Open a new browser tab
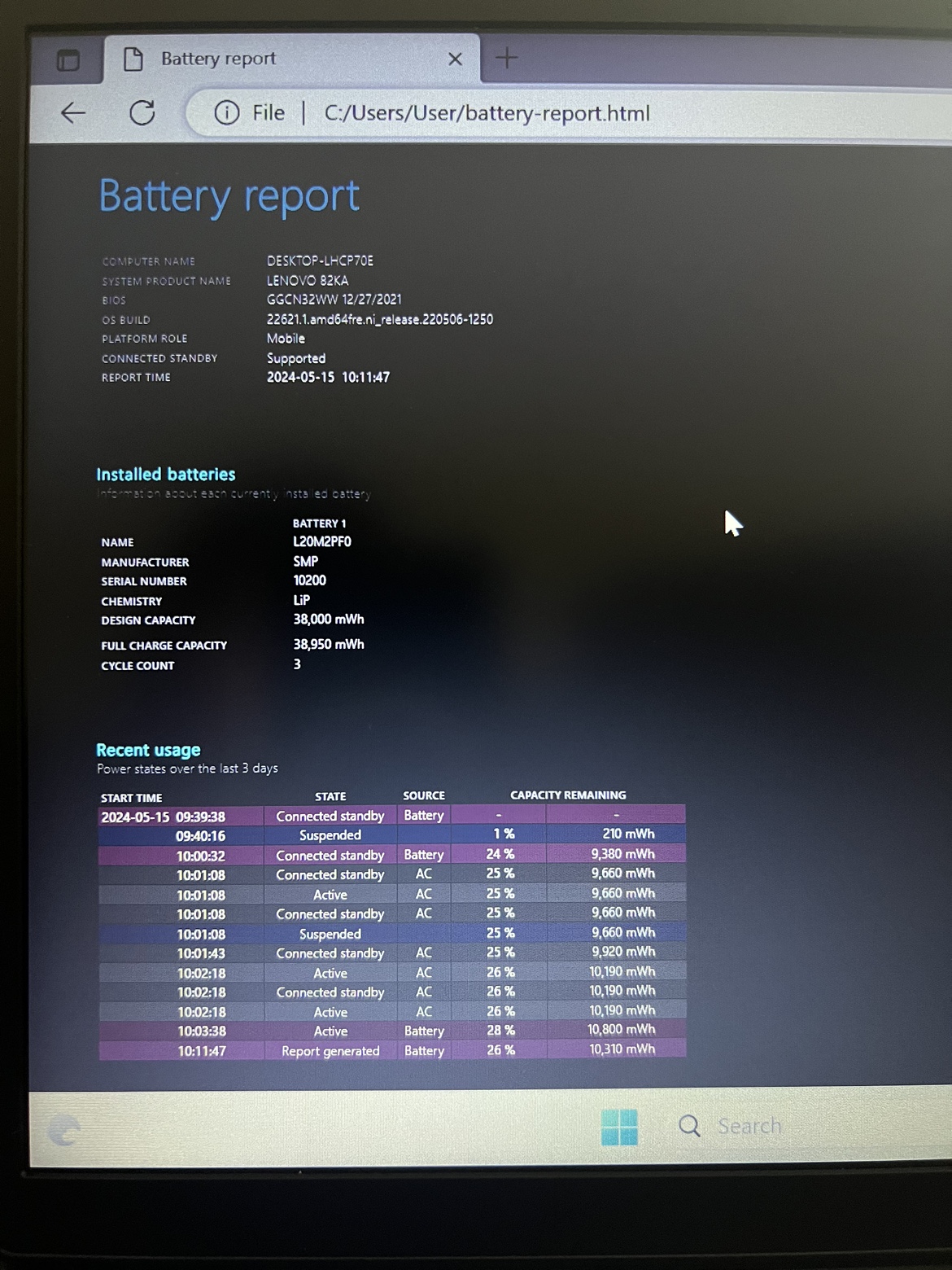Image resolution: width=952 pixels, height=1270 pixels. pyautogui.click(x=507, y=58)
